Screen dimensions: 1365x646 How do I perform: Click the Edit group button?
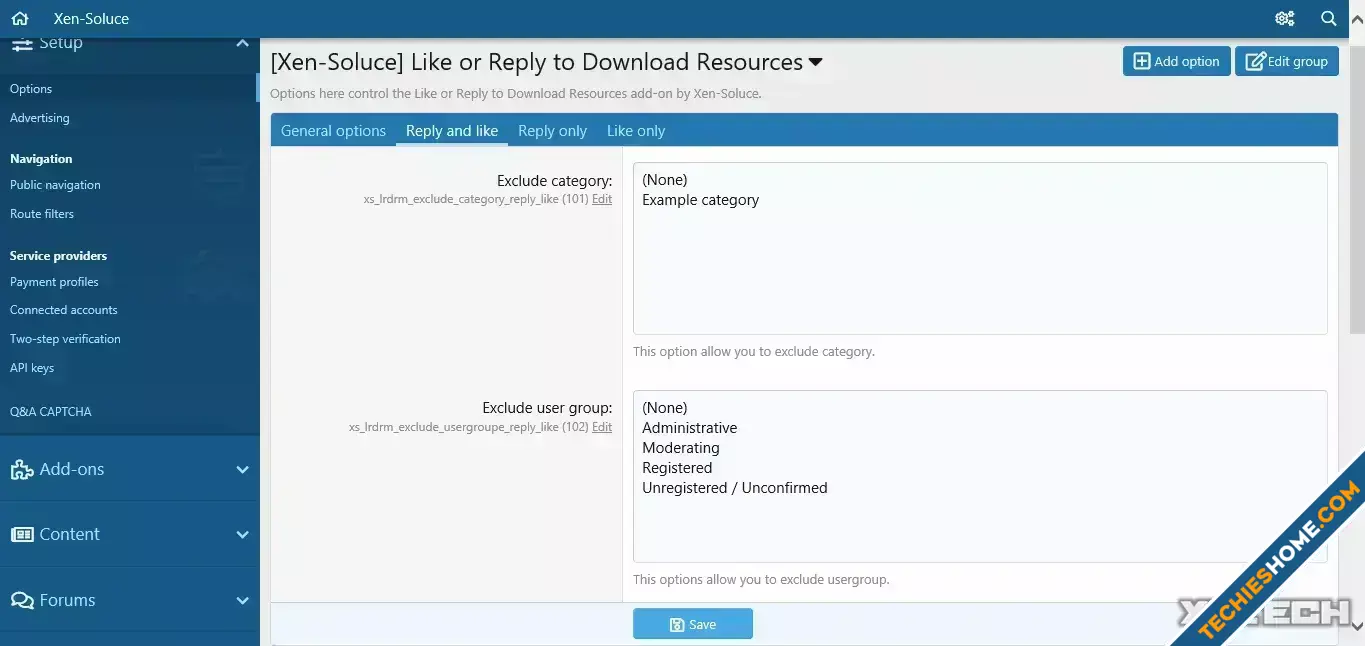click(x=1287, y=61)
